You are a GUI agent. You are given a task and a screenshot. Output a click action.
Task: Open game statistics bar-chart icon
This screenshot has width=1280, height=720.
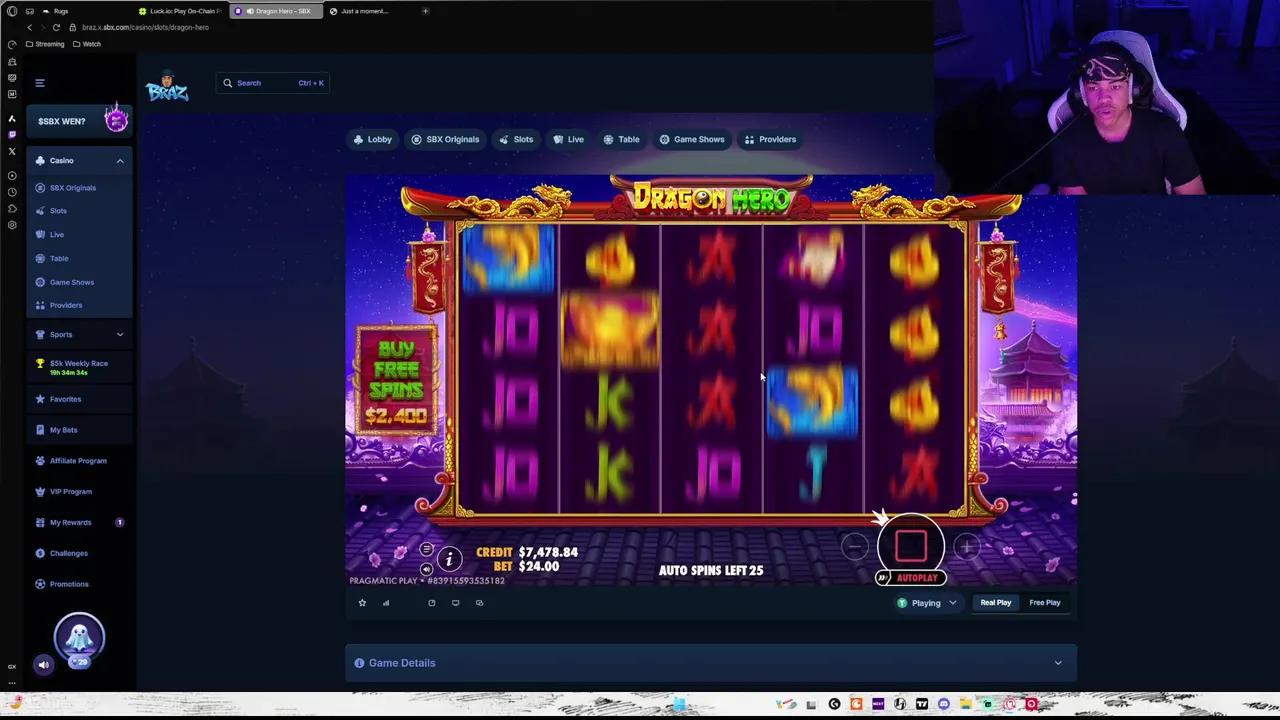[386, 603]
